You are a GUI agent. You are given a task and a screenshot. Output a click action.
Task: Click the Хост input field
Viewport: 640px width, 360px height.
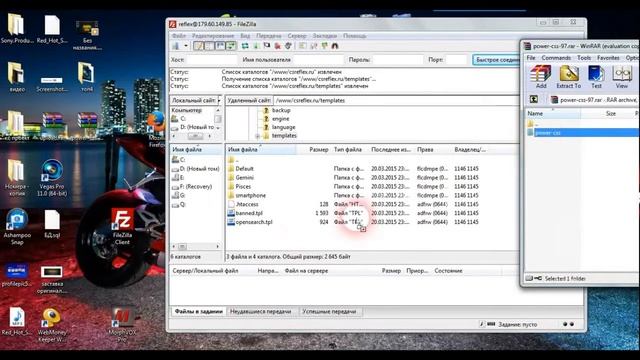coord(211,60)
